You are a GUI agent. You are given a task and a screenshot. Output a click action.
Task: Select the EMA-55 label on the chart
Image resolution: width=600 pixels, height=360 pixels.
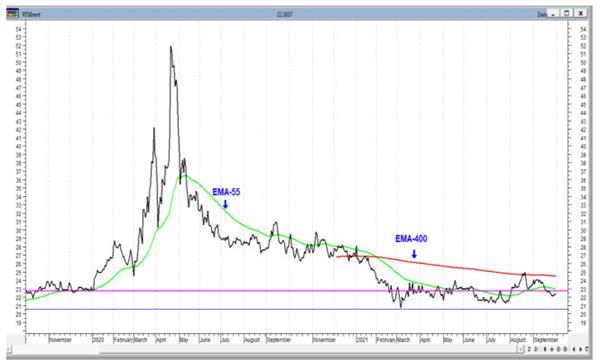coord(226,192)
